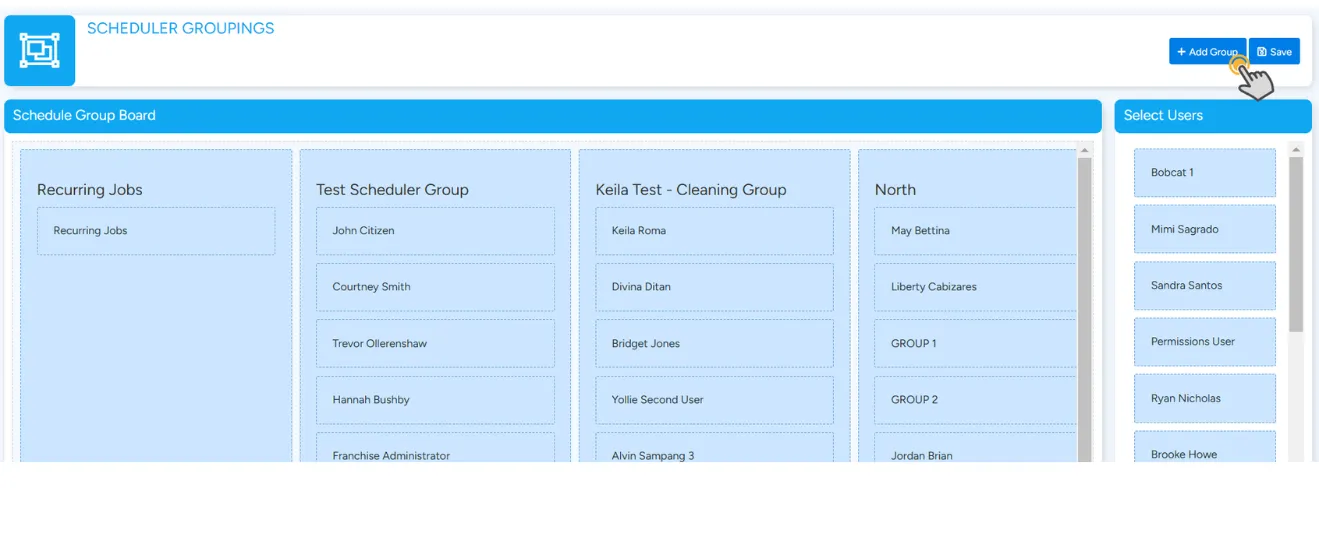This screenshot has width=1319, height=558.
Task: Save the scheduler groupings
Action: (1274, 52)
